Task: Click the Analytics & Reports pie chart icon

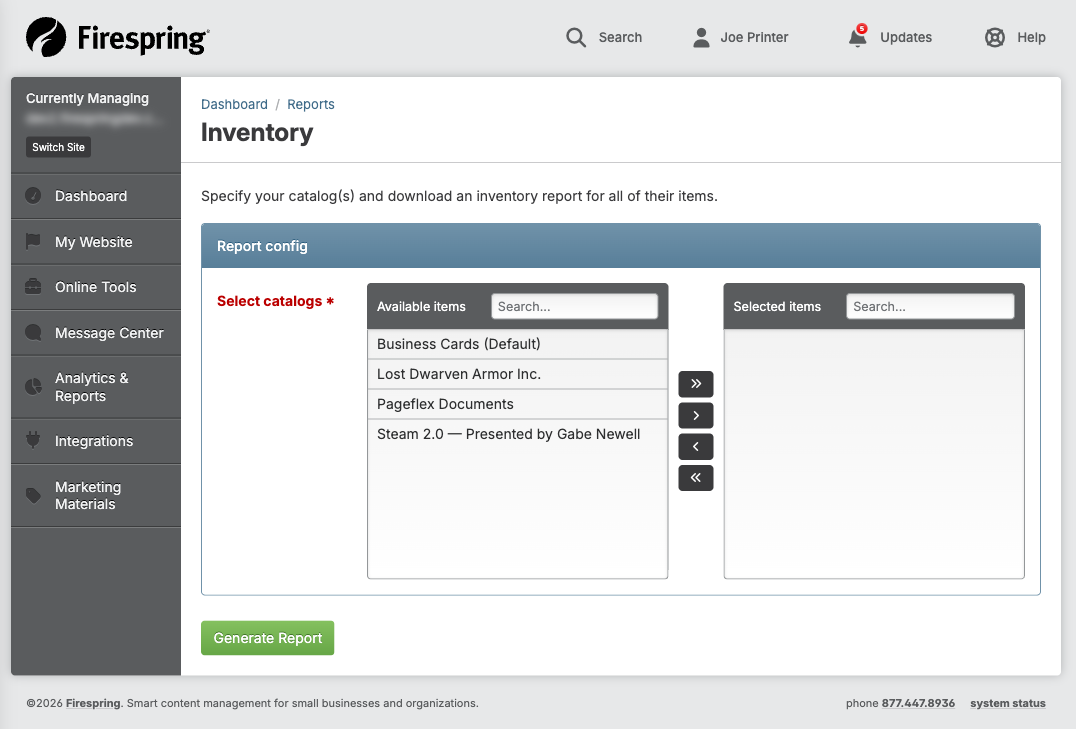Action: (x=33, y=386)
